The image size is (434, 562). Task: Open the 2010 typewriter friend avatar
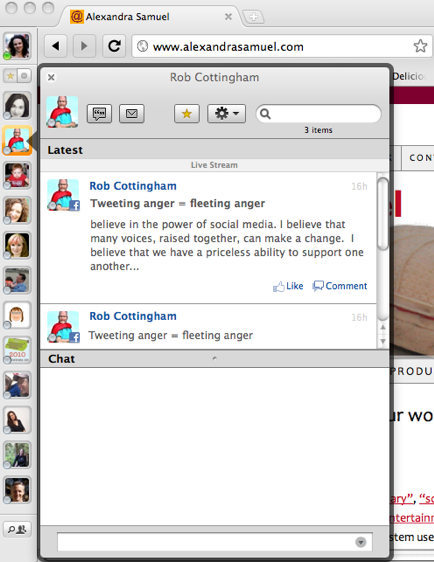pos(17,349)
